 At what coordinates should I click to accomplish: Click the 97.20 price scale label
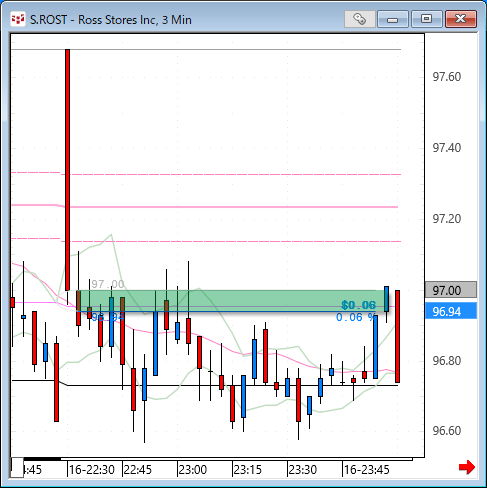click(447, 219)
